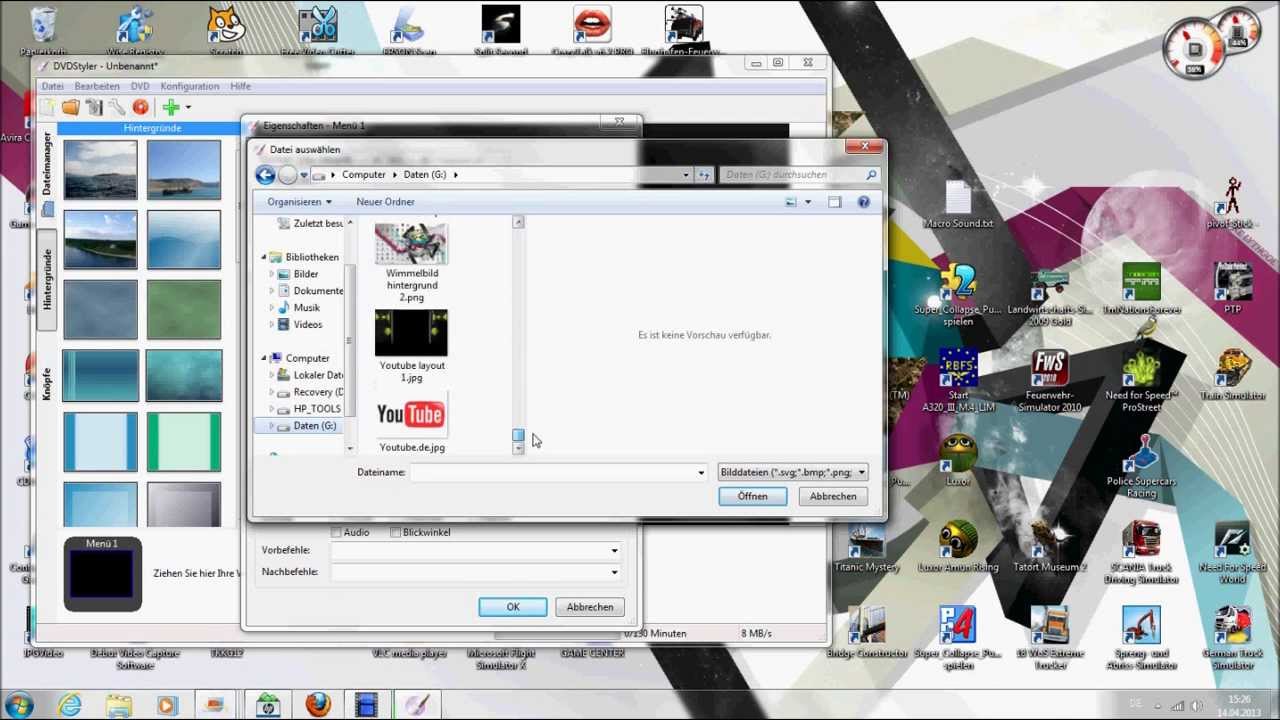
Task: Click in the Dateiname input field
Action: pyautogui.click(x=551, y=473)
